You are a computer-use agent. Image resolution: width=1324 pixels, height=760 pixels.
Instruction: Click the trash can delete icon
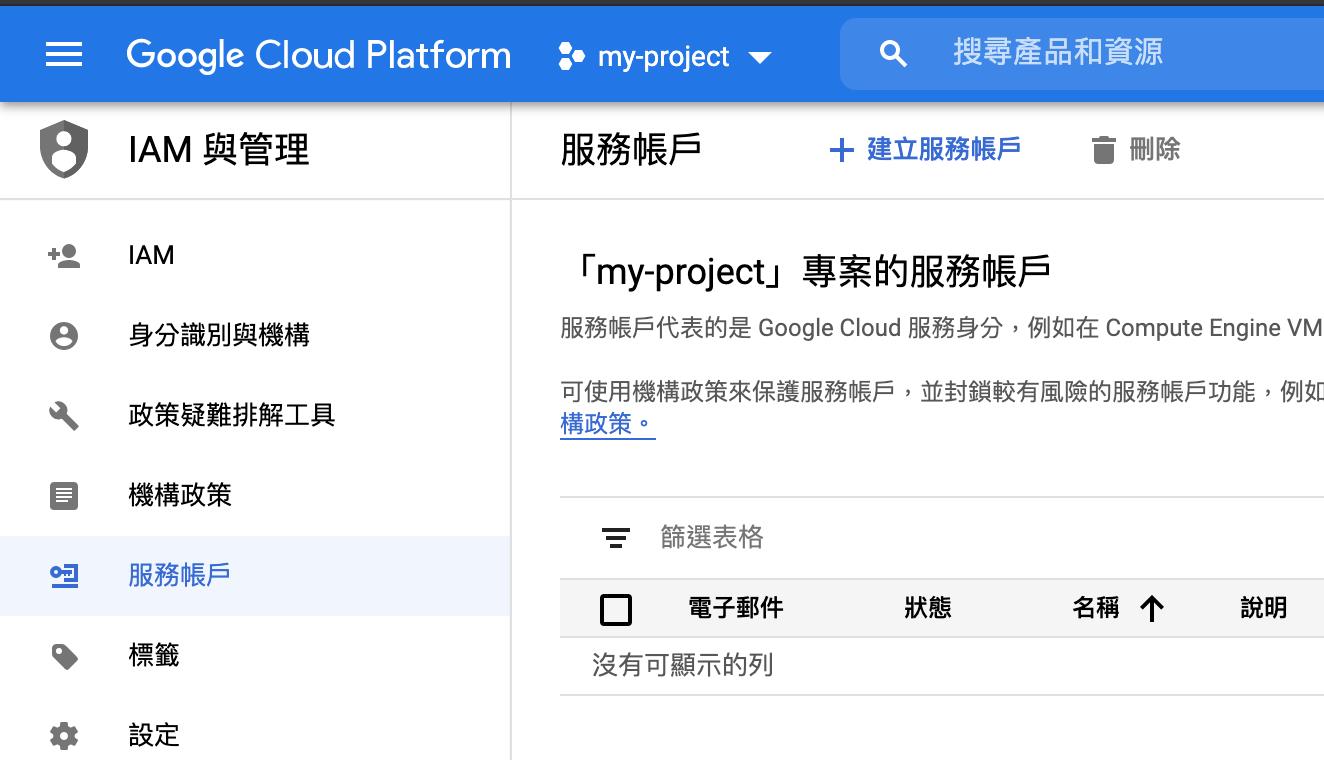click(1103, 150)
